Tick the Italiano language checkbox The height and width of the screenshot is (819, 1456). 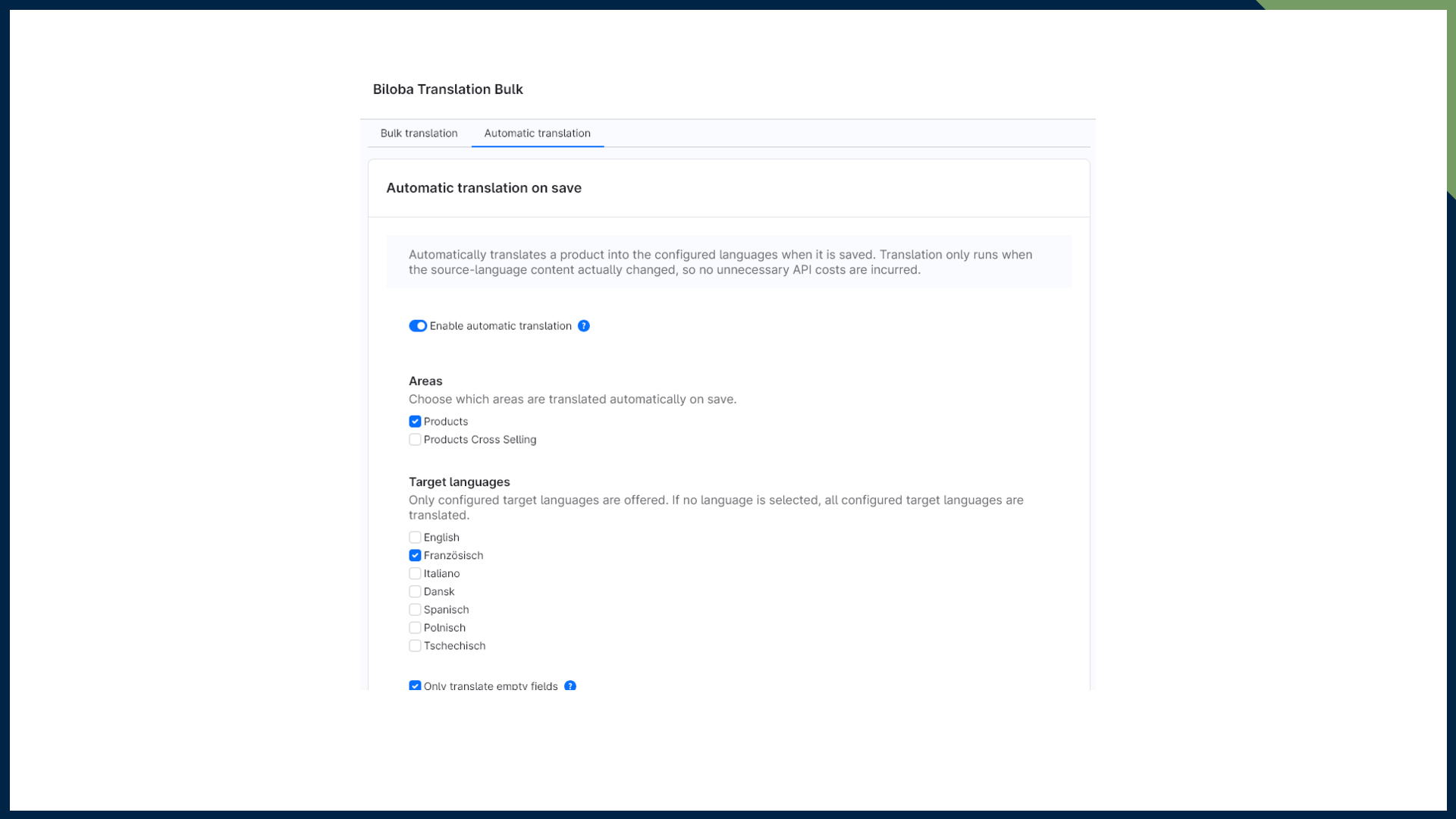click(x=415, y=574)
